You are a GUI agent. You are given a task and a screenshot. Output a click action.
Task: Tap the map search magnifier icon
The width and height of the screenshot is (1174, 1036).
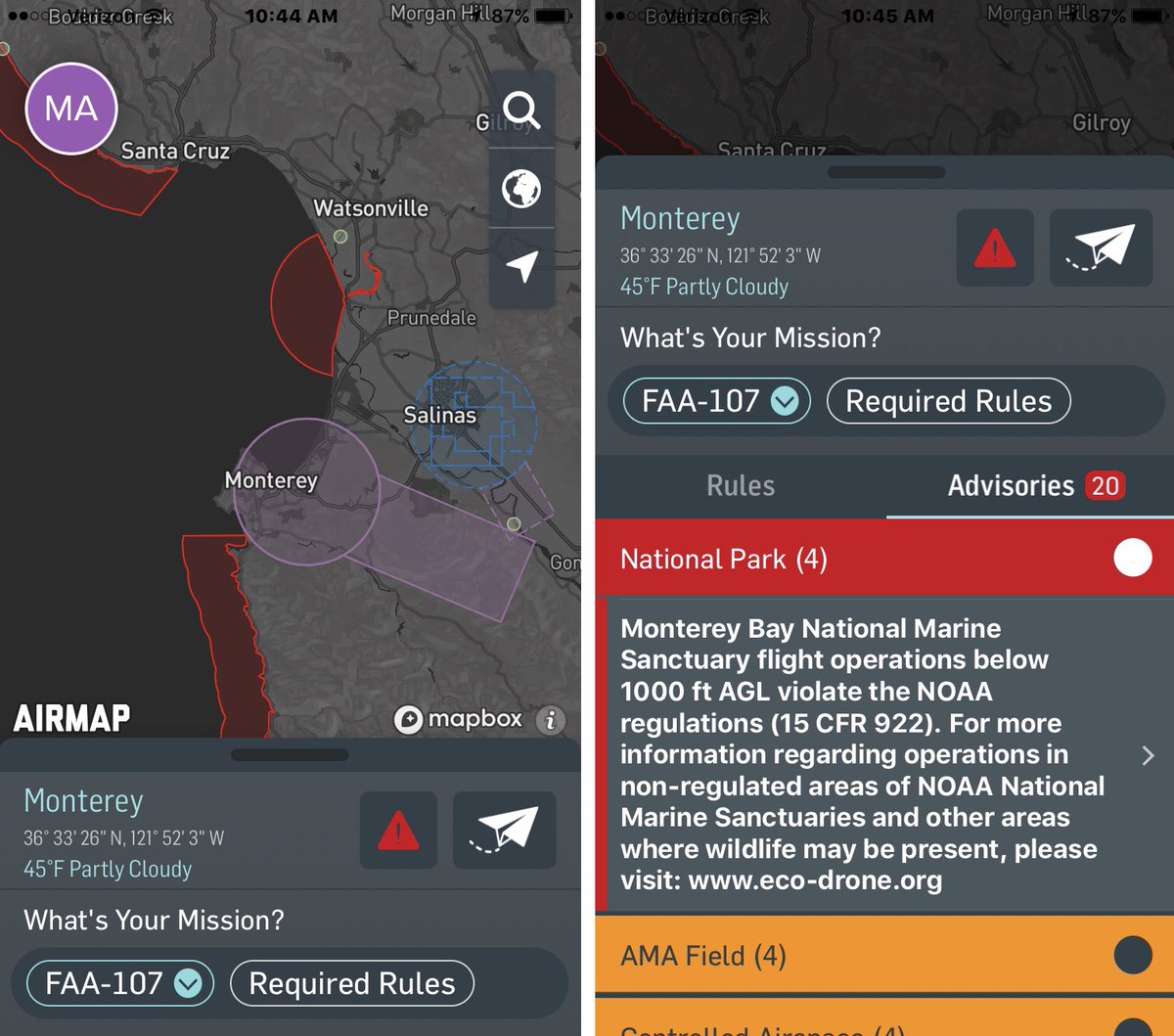pyautogui.click(x=521, y=110)
